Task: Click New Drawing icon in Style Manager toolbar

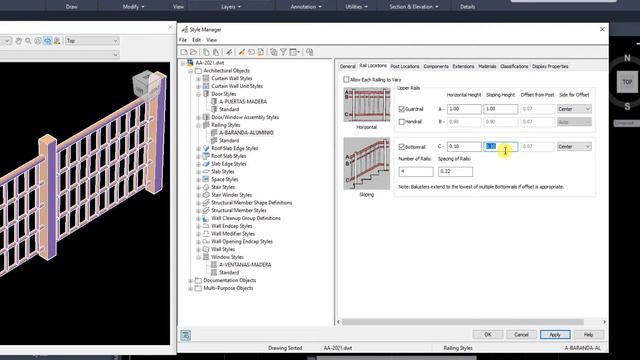Action: pyautogui.click(x=184, y=52)
